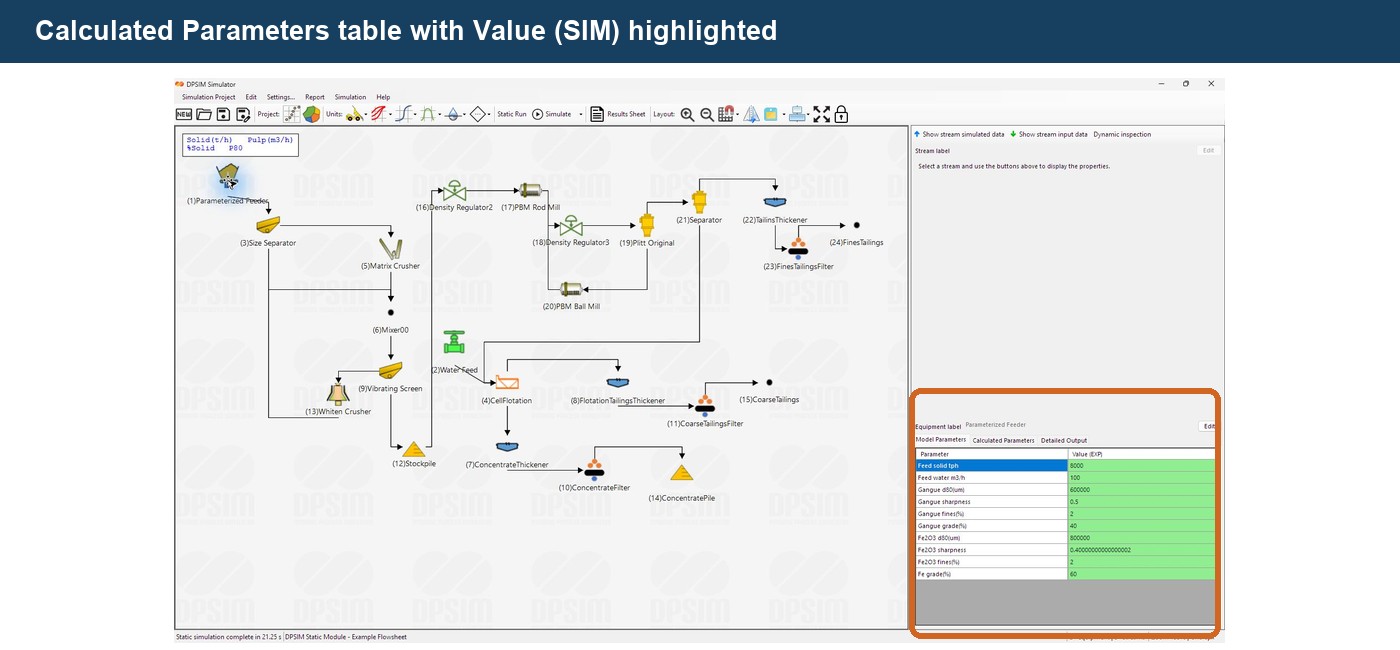Switch to the Model Parameters tab
The width and height of the screenshot is (1400, 650).
941,440
